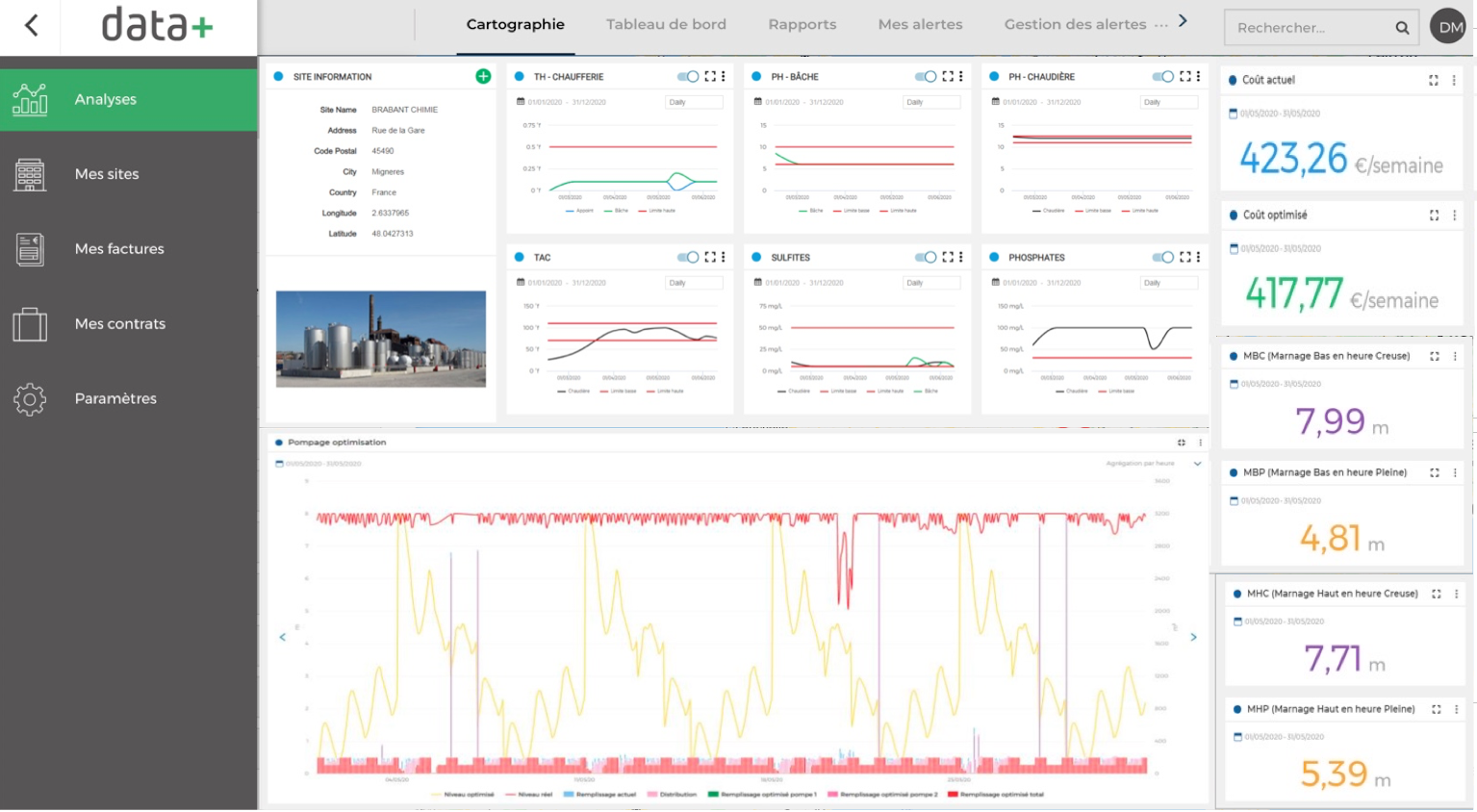The image size is (1477, 812).
Task: Toggle the PH - CHAUDIÈRE switch
Action: [1163, 76]
